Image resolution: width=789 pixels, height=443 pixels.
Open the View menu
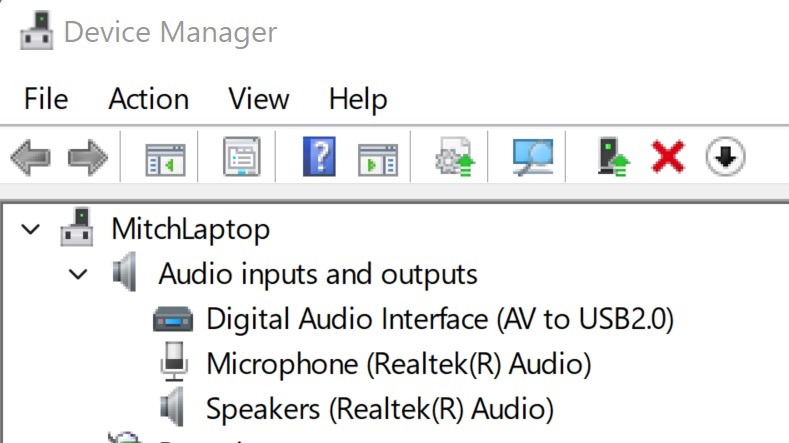(x=259, y=99)
